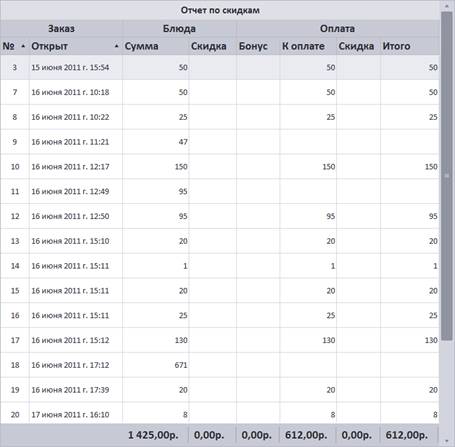Click the К оплате value 150
The height and width of the screenshot is (447, 455).
[328, 166]
